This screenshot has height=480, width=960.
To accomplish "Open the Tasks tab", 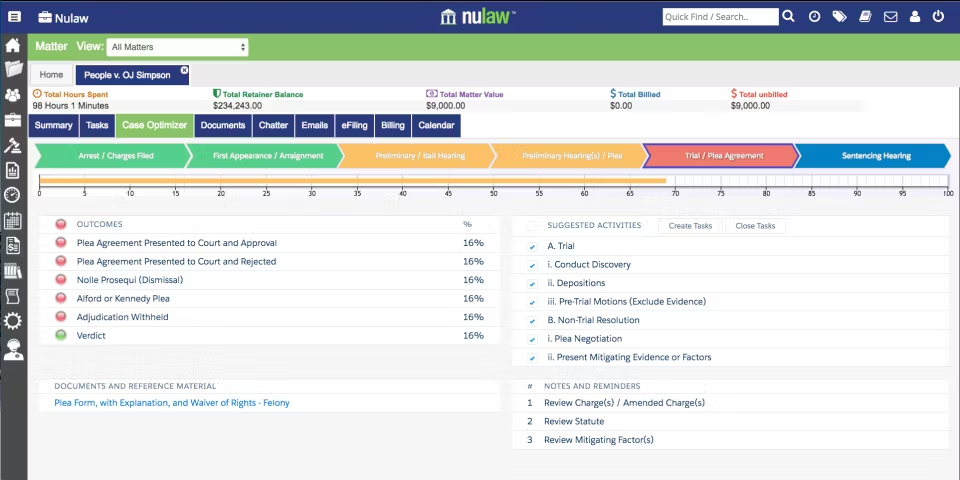I will (x=97, y=126).
